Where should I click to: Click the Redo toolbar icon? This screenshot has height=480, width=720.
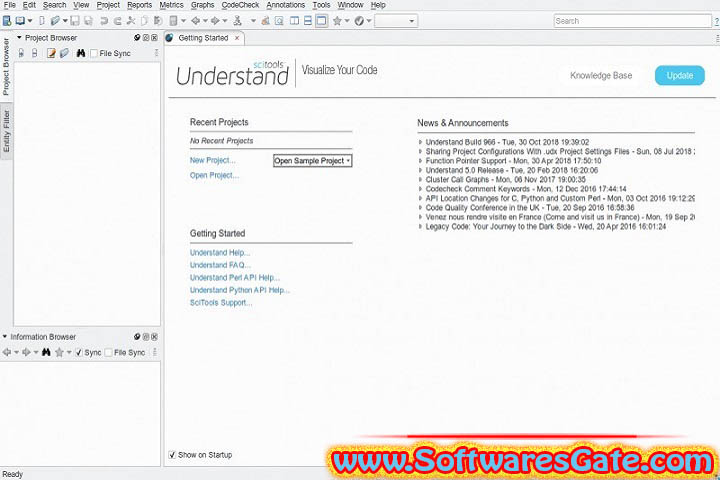(x=118, y=21)
